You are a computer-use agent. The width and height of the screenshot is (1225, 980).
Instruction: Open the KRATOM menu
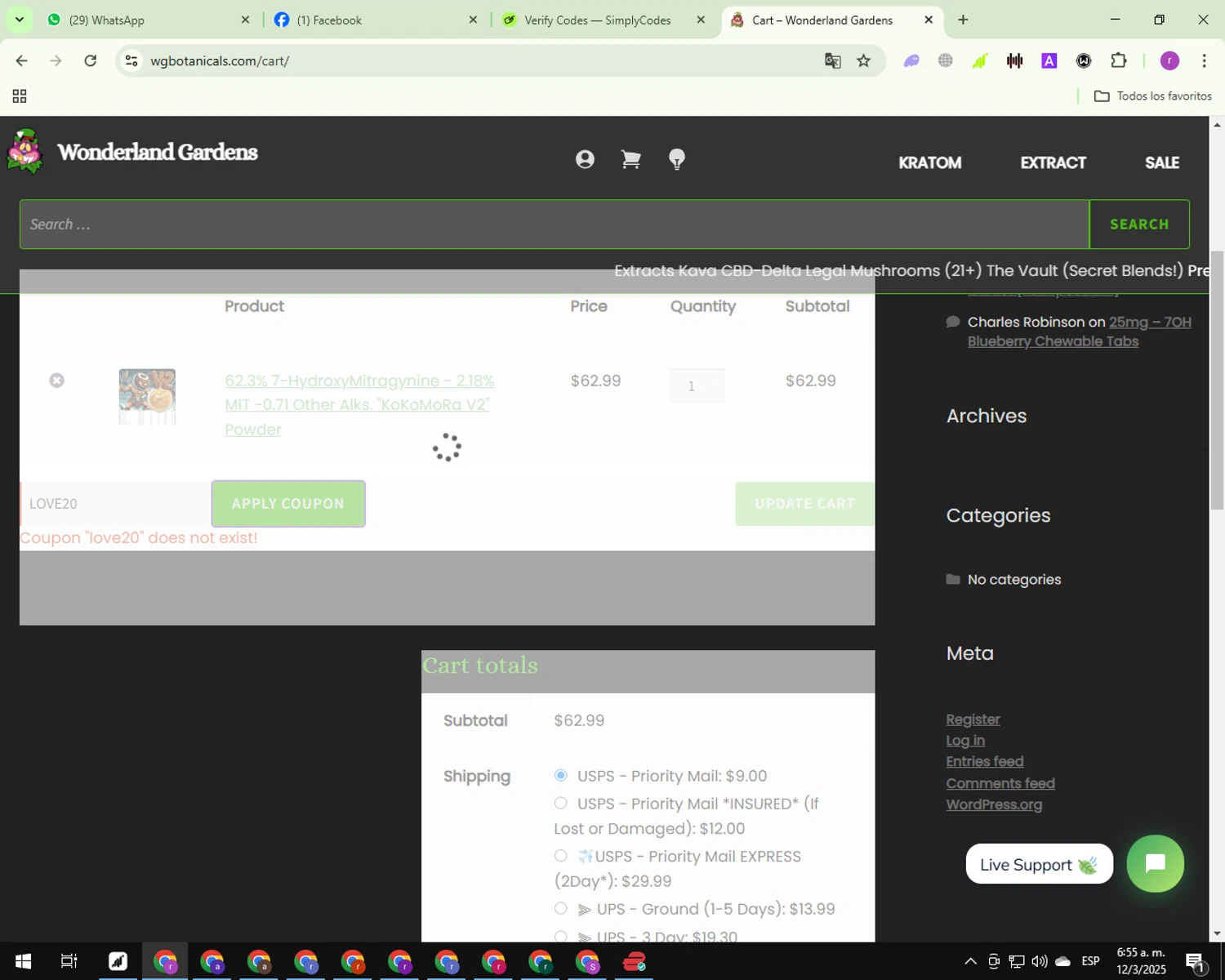click(929, 163)
